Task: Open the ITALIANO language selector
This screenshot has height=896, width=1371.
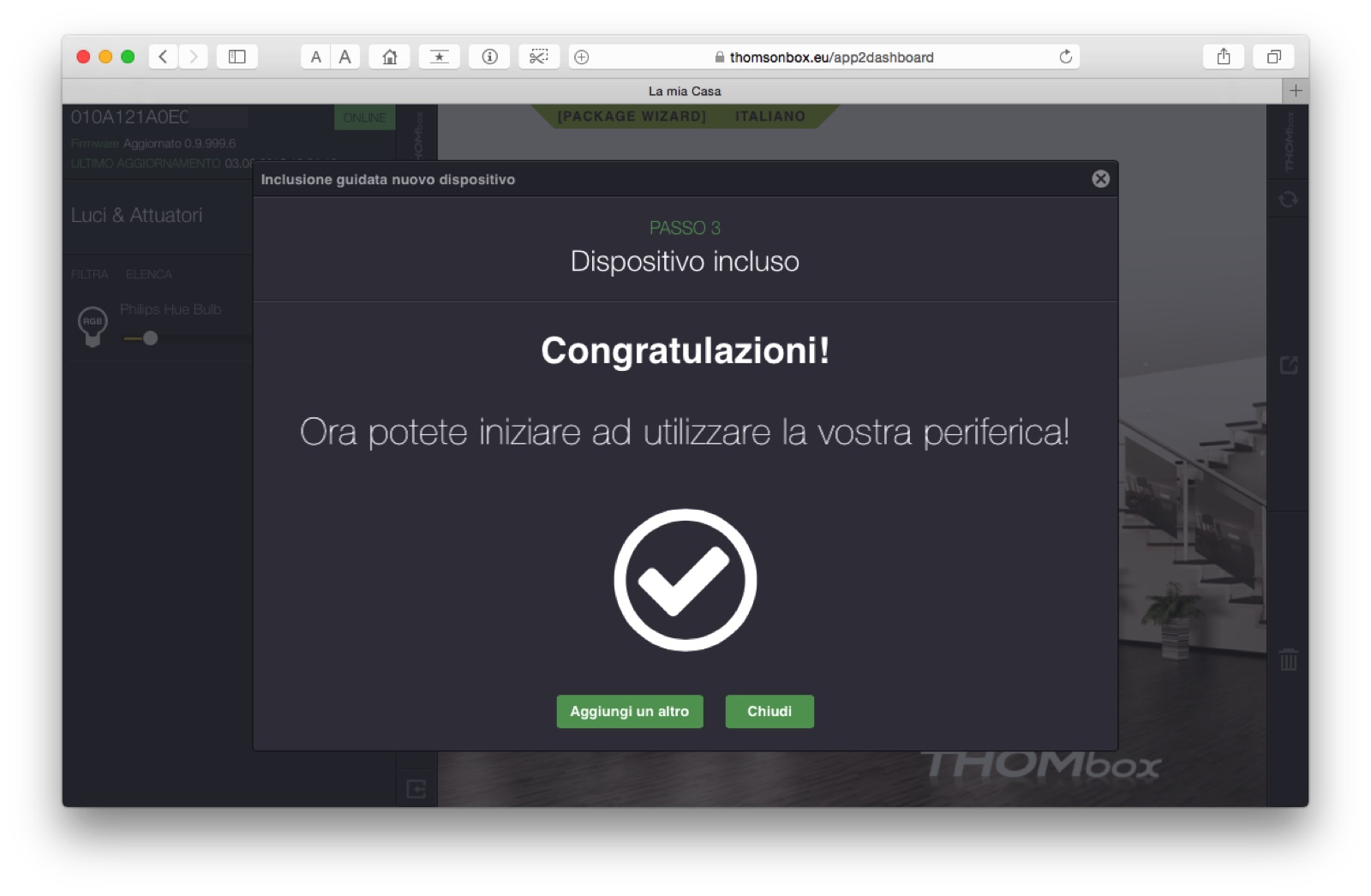Action: coord(769,116)
